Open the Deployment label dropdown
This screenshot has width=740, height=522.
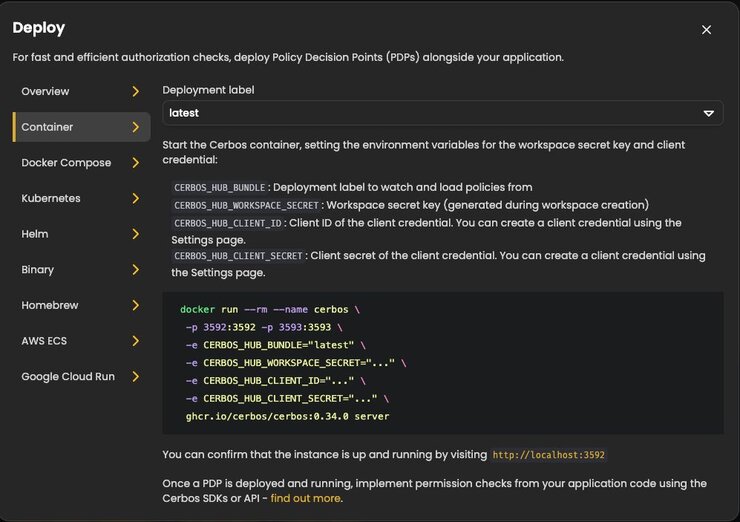click(x=443, y=113)
